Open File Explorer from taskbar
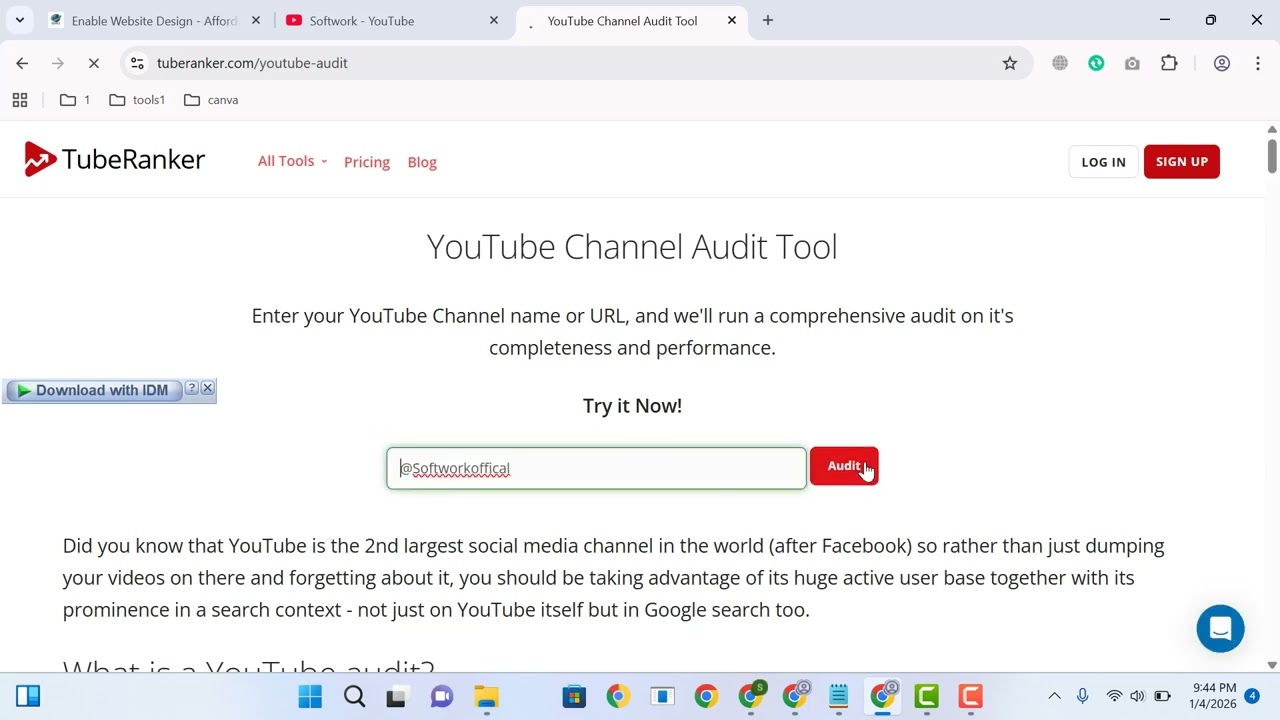1280x720 pixels. (486, 696)
